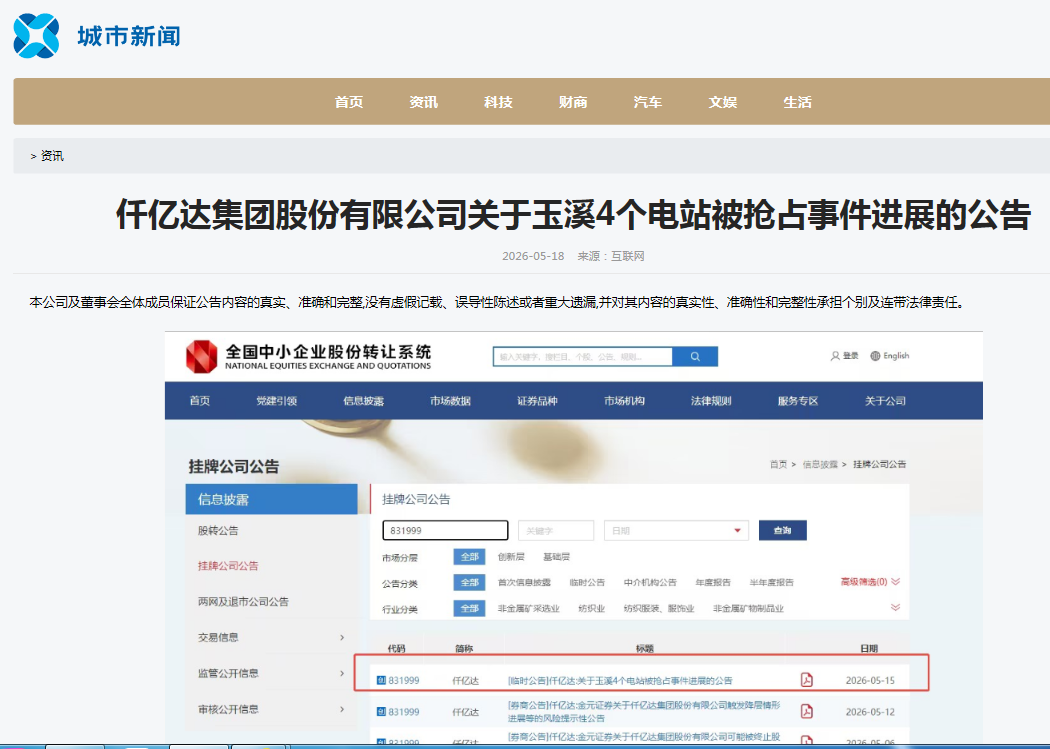The width and height of the screenshot is (1050, 749).
Task: Filter by 创新层
Action: pos(512,557)
